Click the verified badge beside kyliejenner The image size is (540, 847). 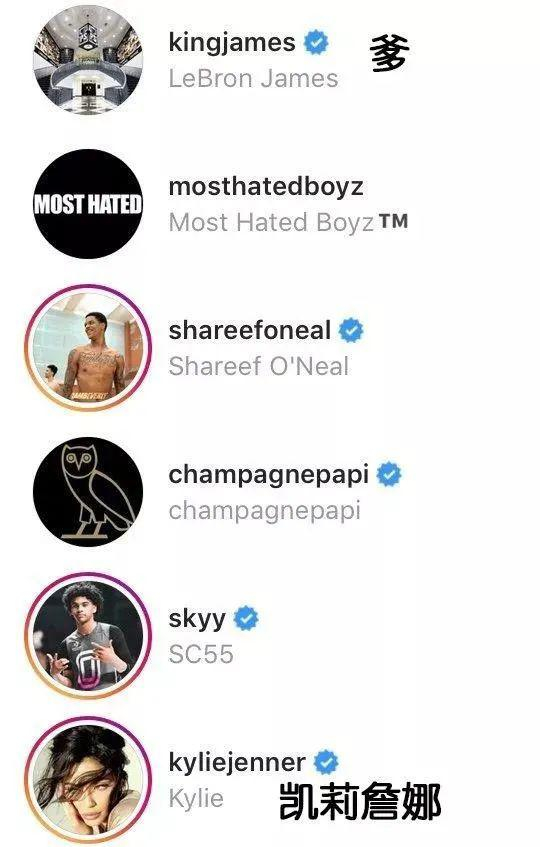click(x=326, y=762)
